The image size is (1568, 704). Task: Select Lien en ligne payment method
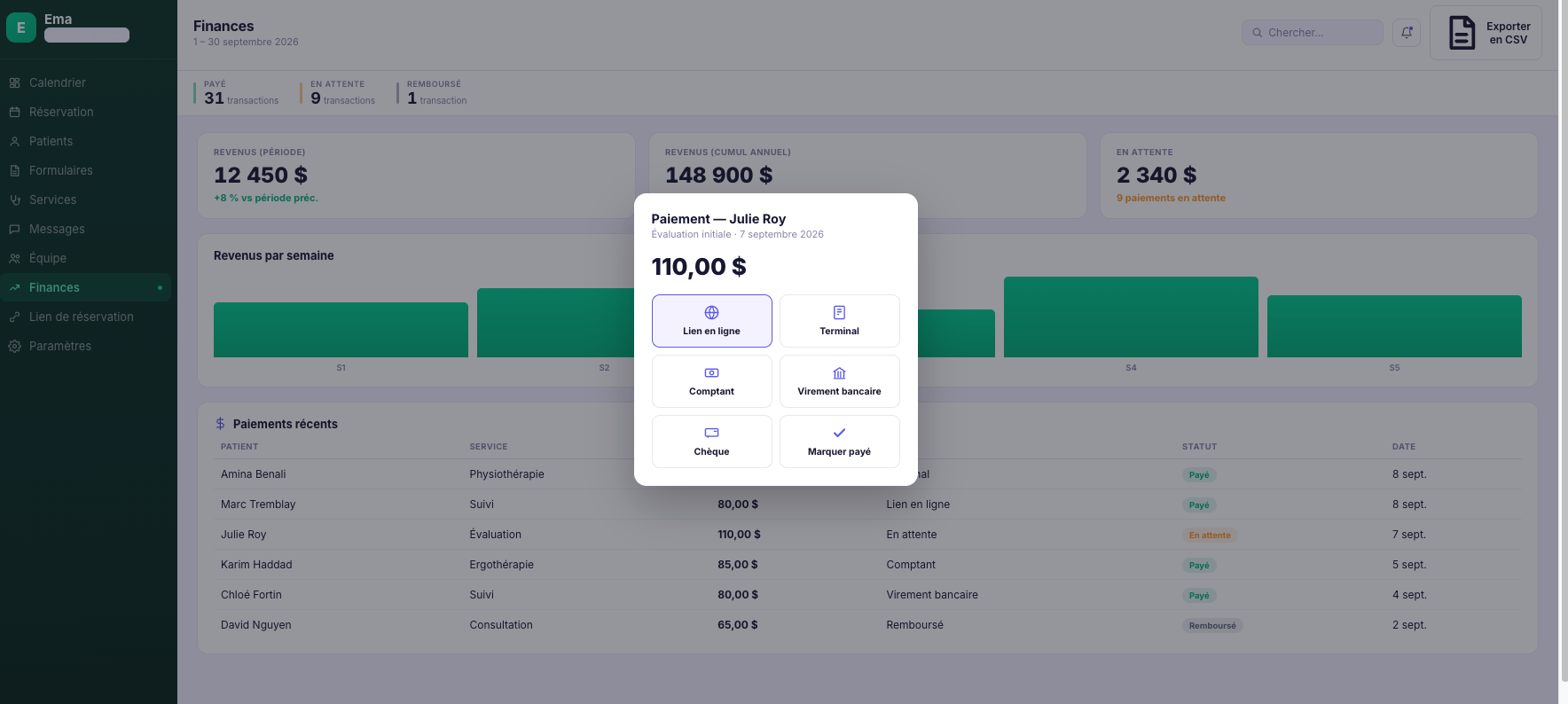click(x=711, y=321)
